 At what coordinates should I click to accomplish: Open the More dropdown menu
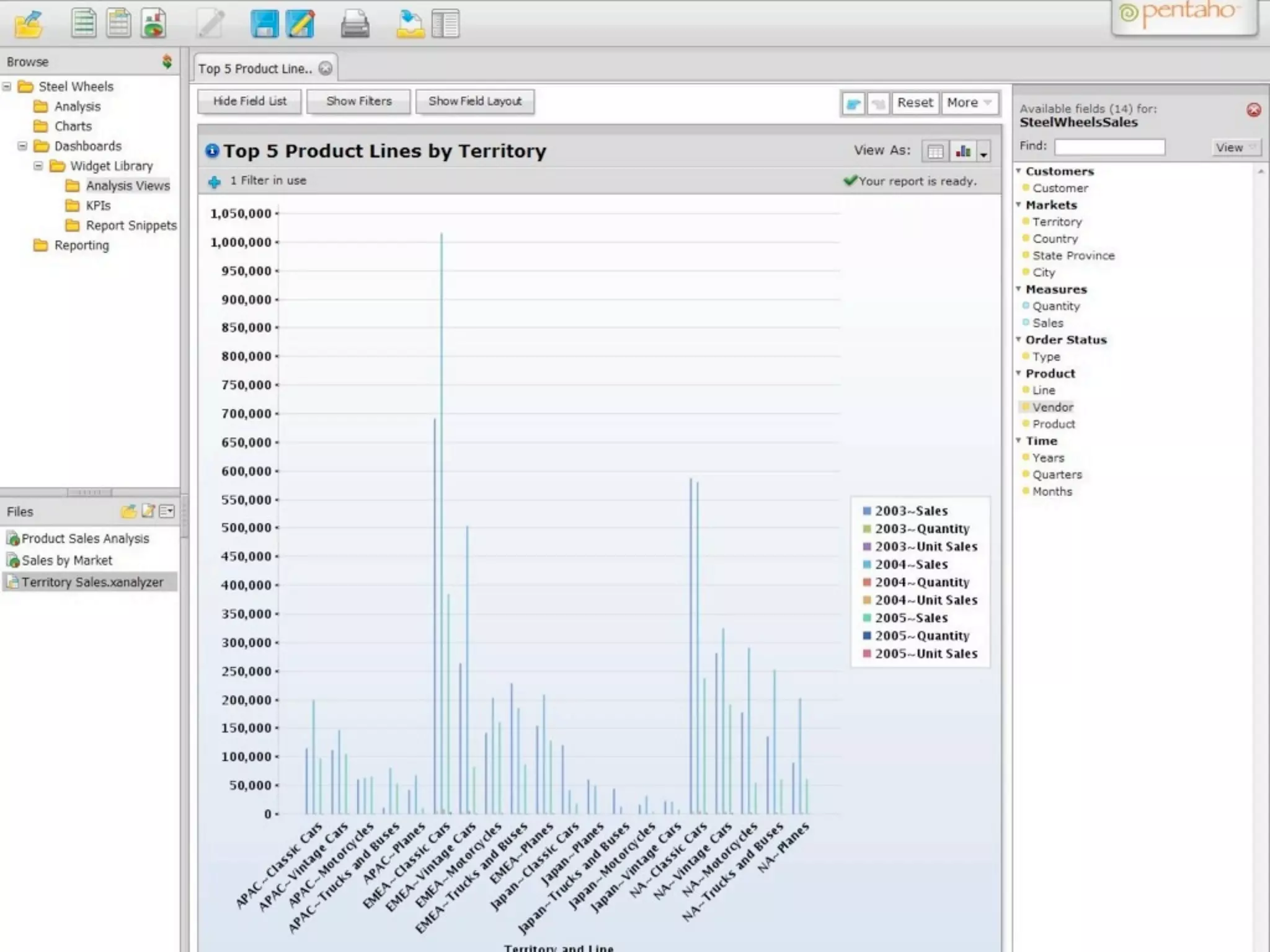point(969,103)
